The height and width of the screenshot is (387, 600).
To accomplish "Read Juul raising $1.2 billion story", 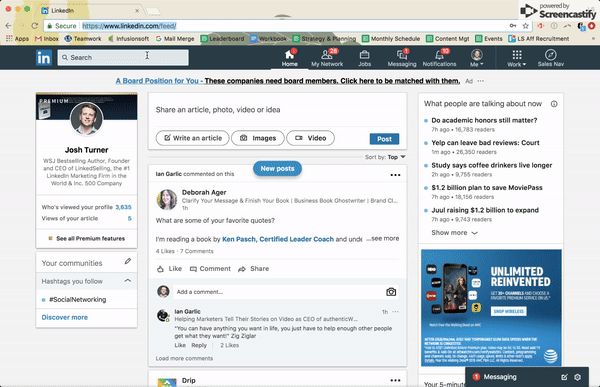I will click(485, 210).
